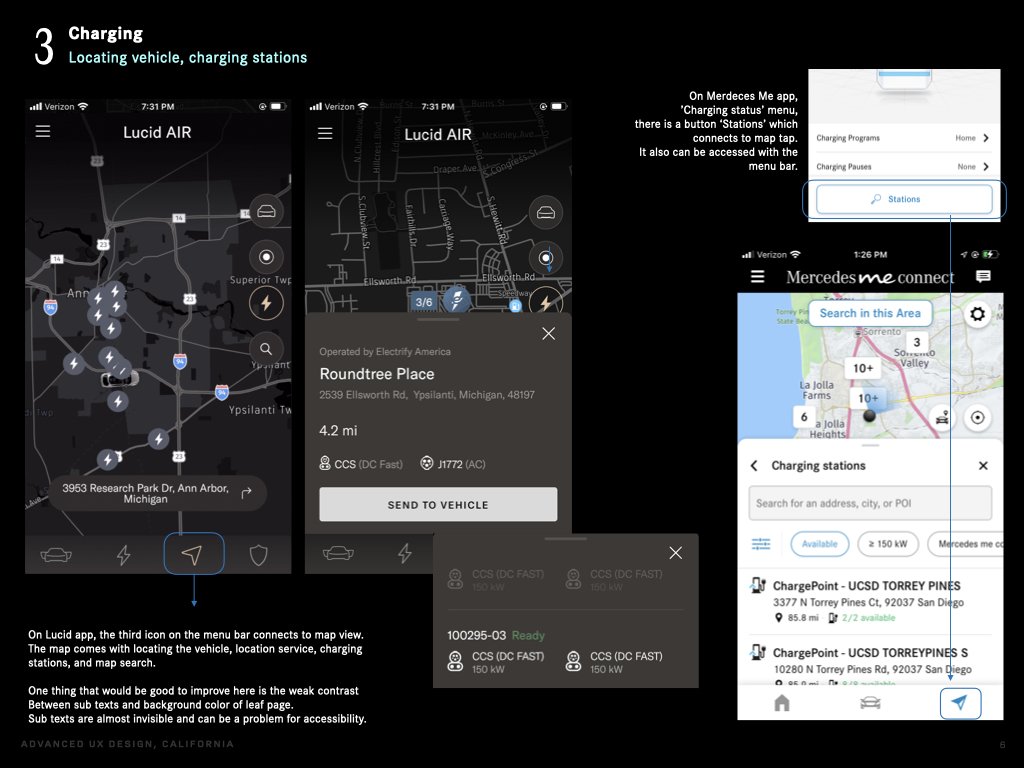The height and width of the screenshot is (768, 1024).
Task: Close the Roundtree Place station card
Action: click(549, 334)
